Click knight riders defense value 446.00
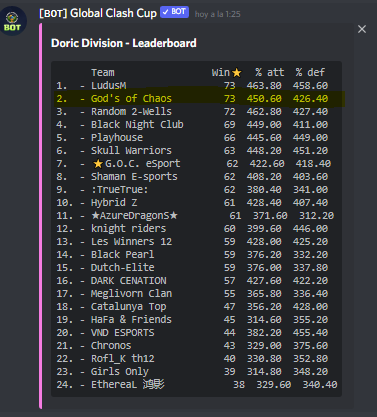Viewport: 377px width, 417px height. [x=310, y=228]
